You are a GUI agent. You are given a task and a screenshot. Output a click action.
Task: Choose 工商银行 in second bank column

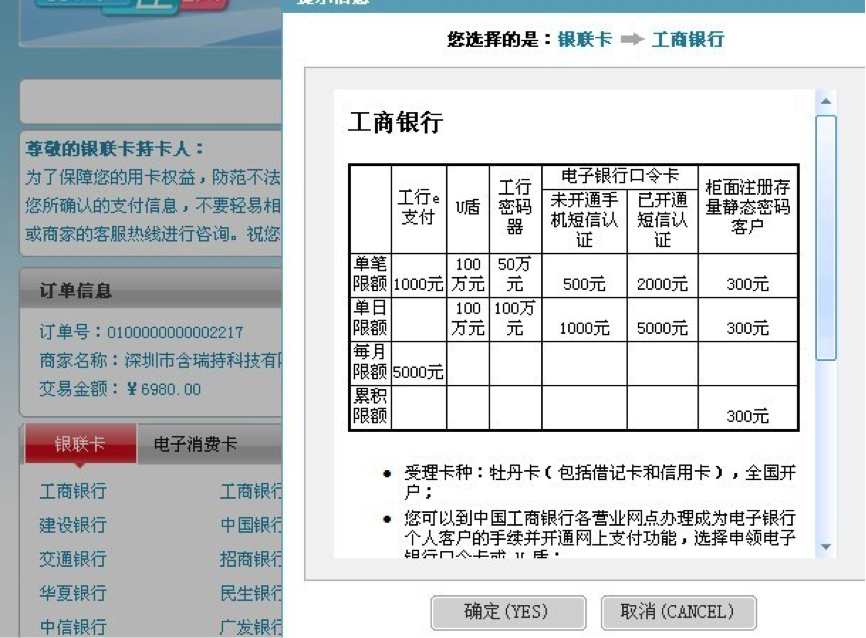pyautogui.click(x=251, y=491)
